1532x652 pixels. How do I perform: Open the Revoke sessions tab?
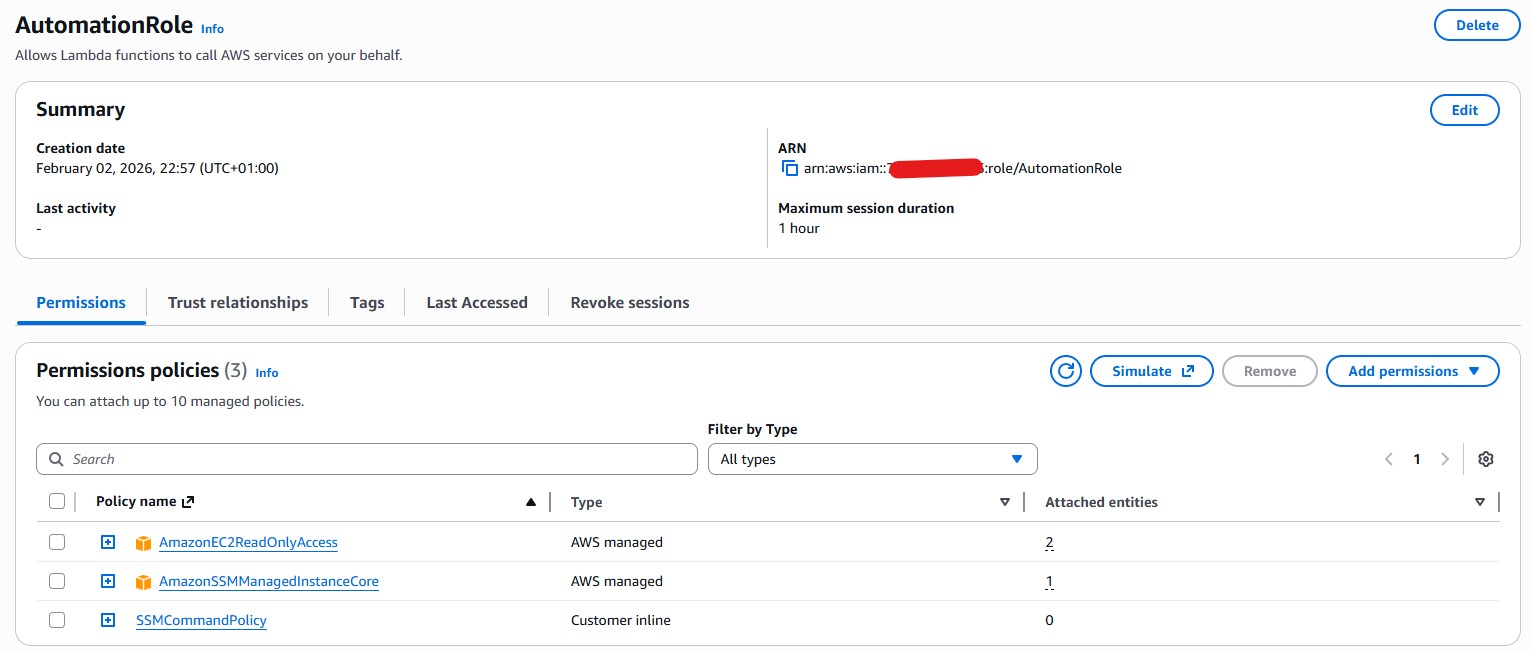(x=629, y=302)
